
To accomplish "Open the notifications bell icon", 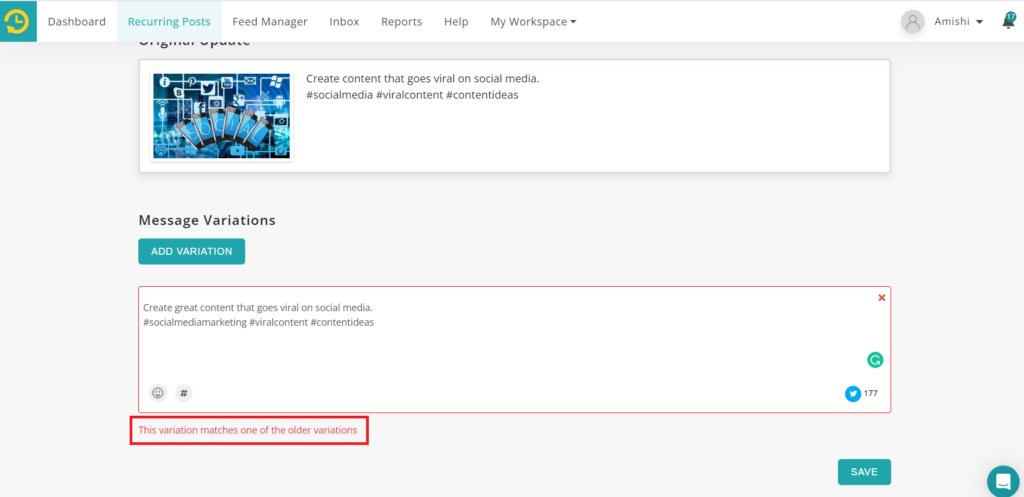I will coord(1008,21).
